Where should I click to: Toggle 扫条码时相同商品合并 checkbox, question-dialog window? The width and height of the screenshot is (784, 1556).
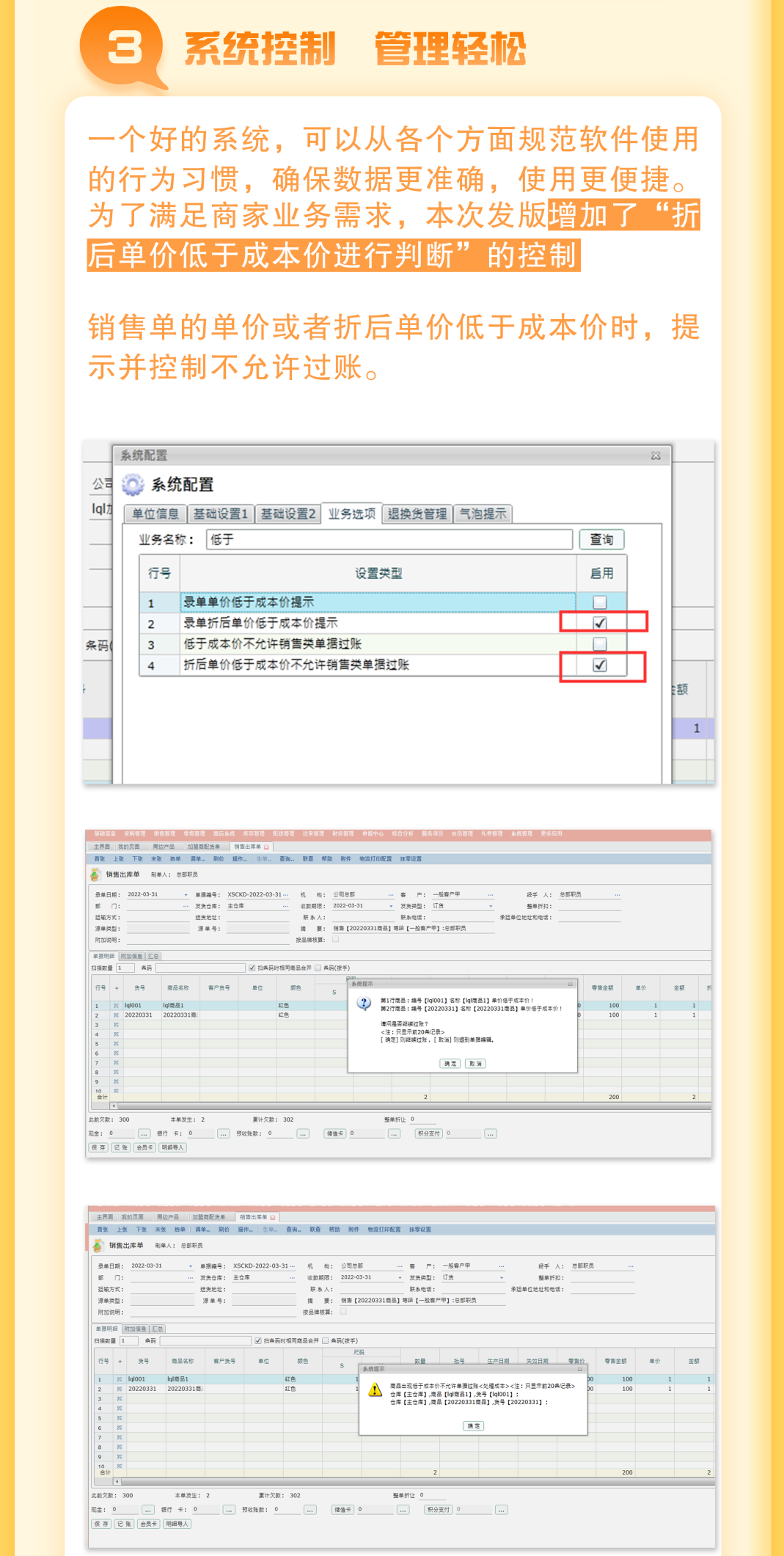252,968
